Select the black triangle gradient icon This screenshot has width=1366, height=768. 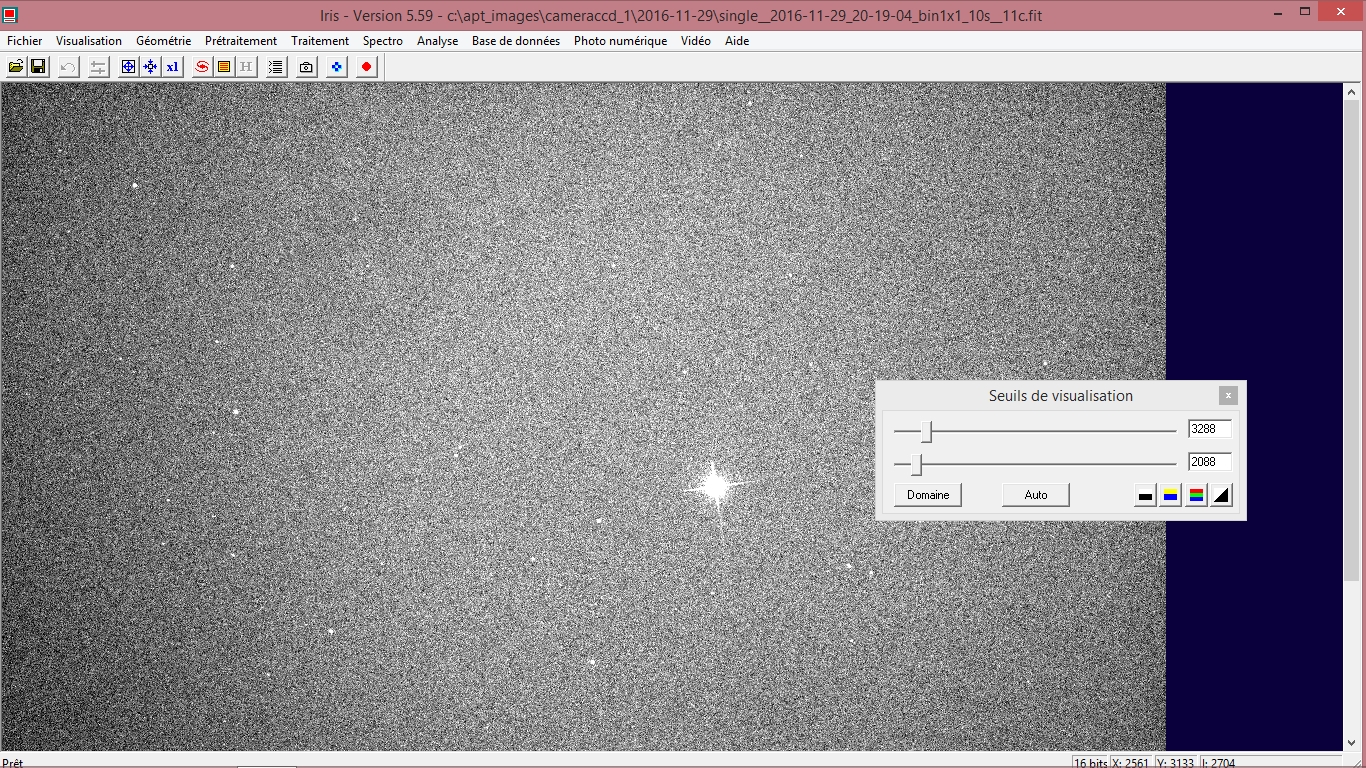1221,495
